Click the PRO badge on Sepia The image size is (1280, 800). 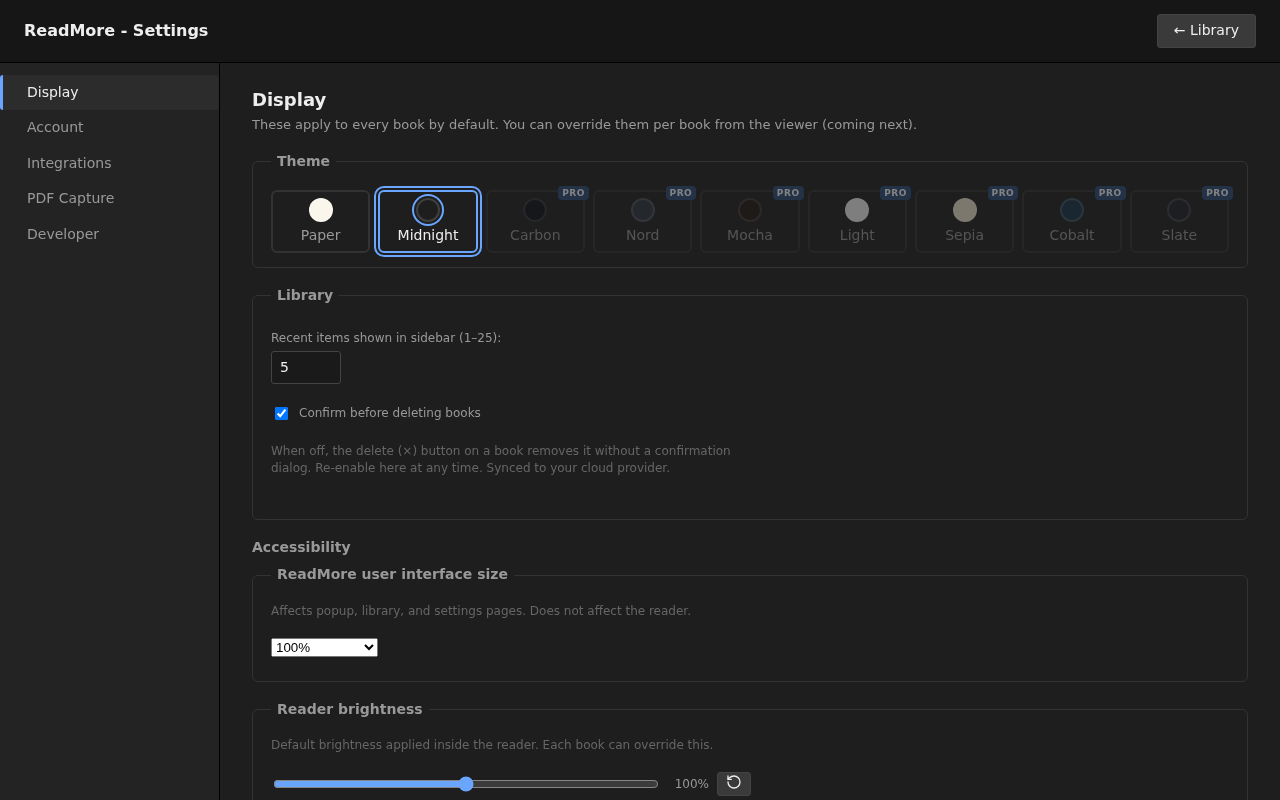(1003, 193)
